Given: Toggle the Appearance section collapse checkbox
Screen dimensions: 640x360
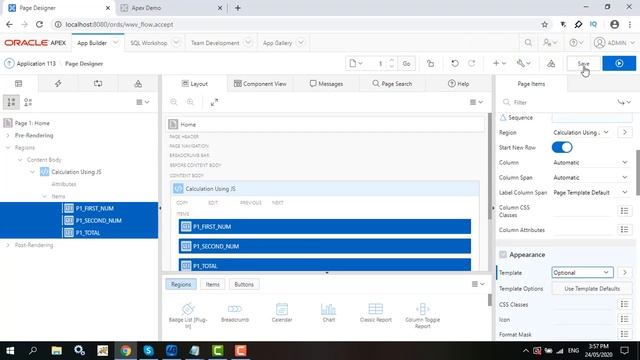Looking at the screenshot, I should [503, 255].
